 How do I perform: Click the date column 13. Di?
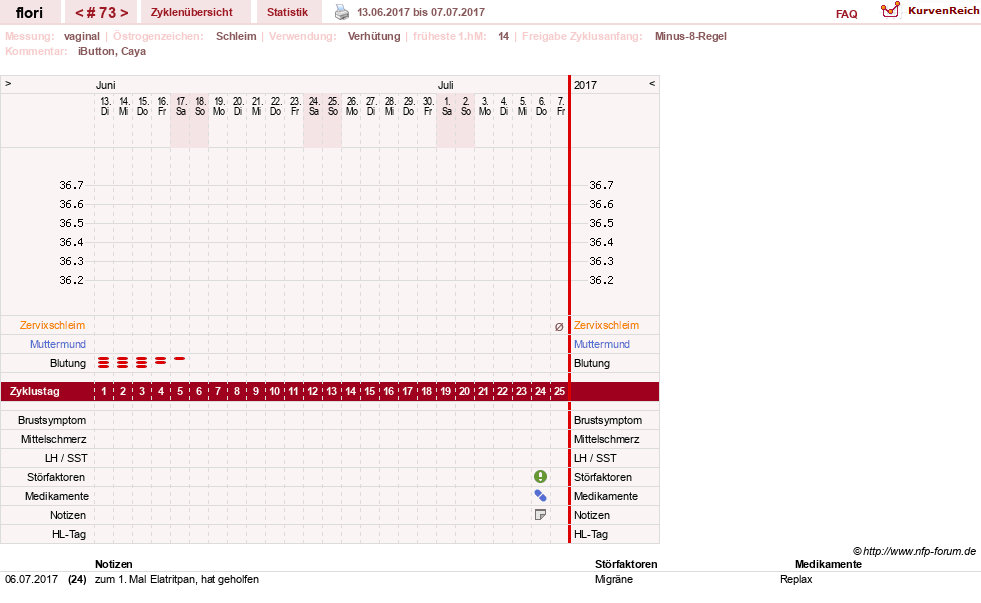point(104,106)
